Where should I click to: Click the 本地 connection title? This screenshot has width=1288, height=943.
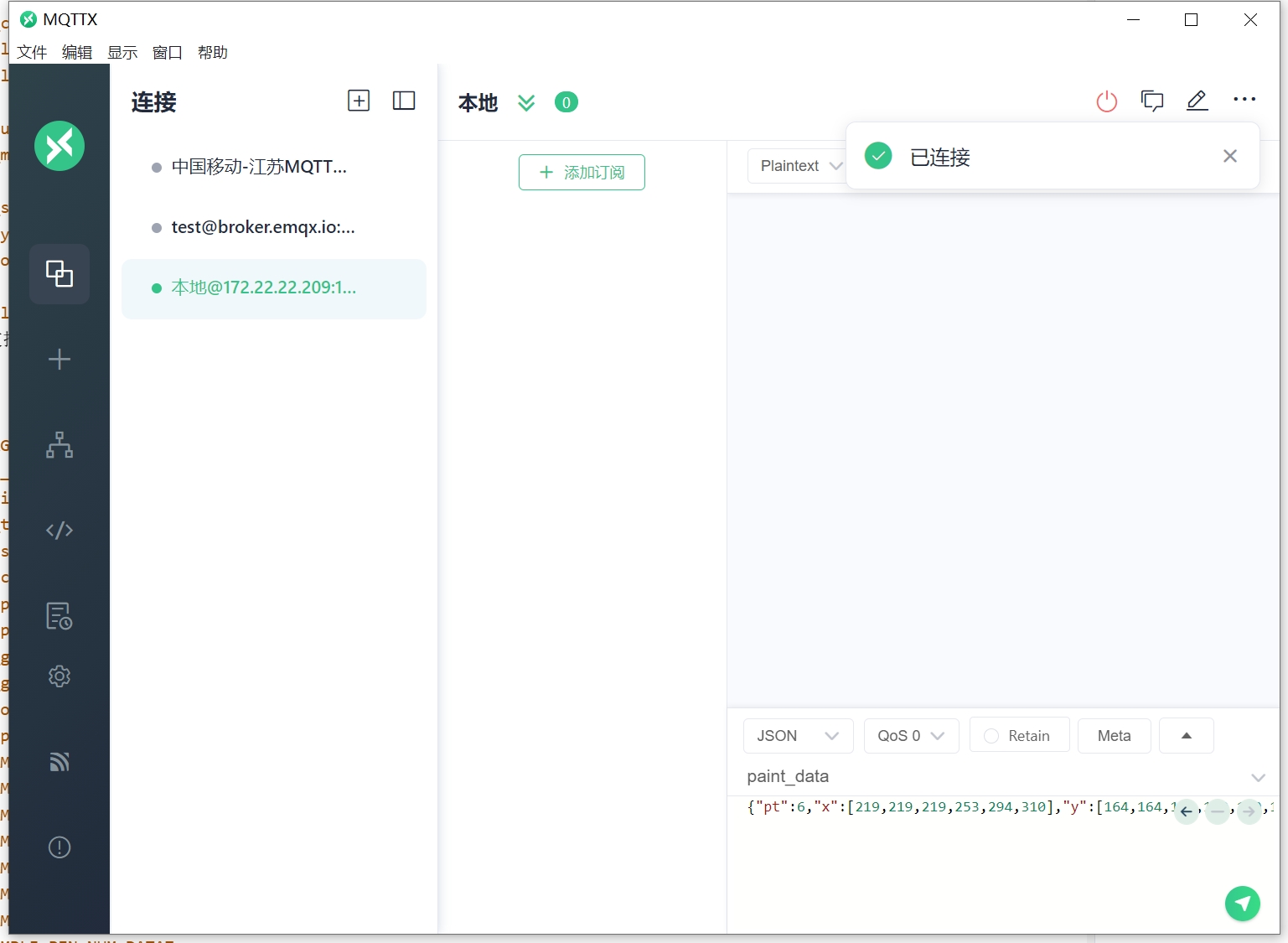(478, 102)
